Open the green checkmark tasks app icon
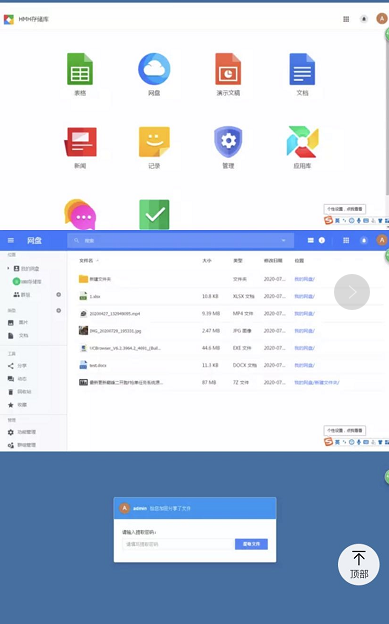 [154, 214]
